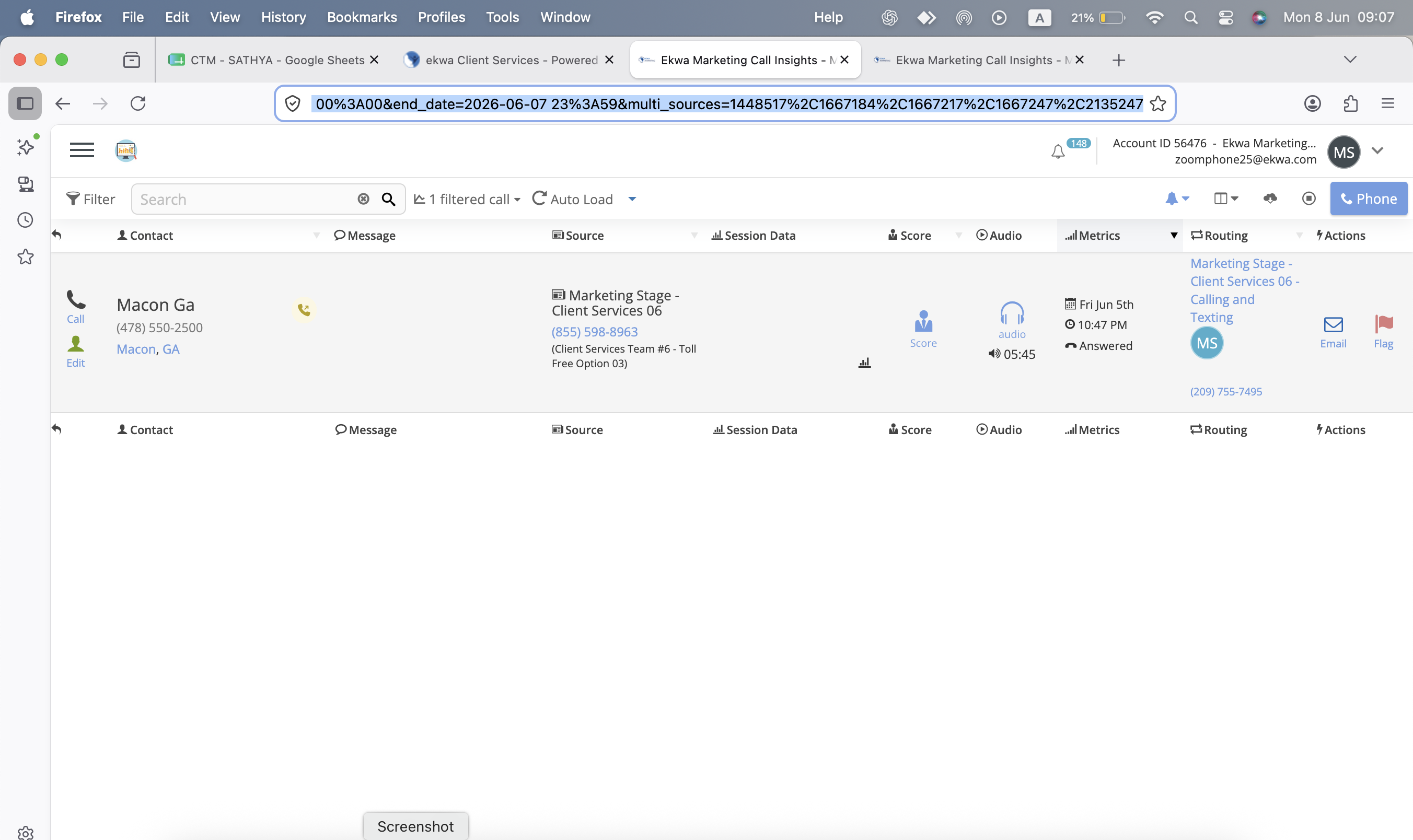Click the Audio column header in top row

[999, 236]
